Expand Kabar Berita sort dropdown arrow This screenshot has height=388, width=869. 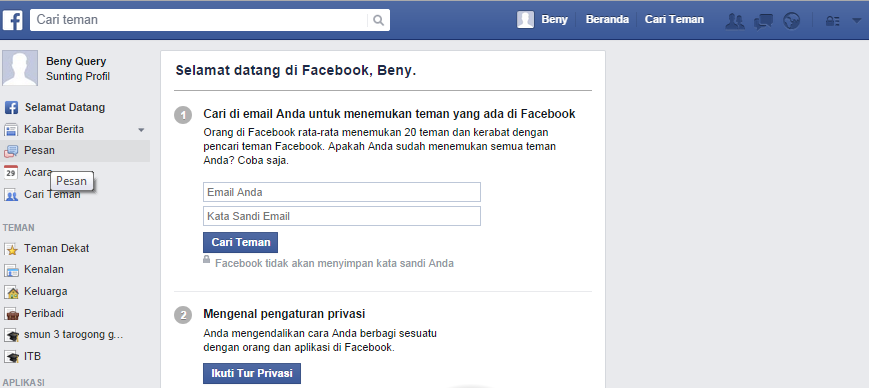click(141, 130)
